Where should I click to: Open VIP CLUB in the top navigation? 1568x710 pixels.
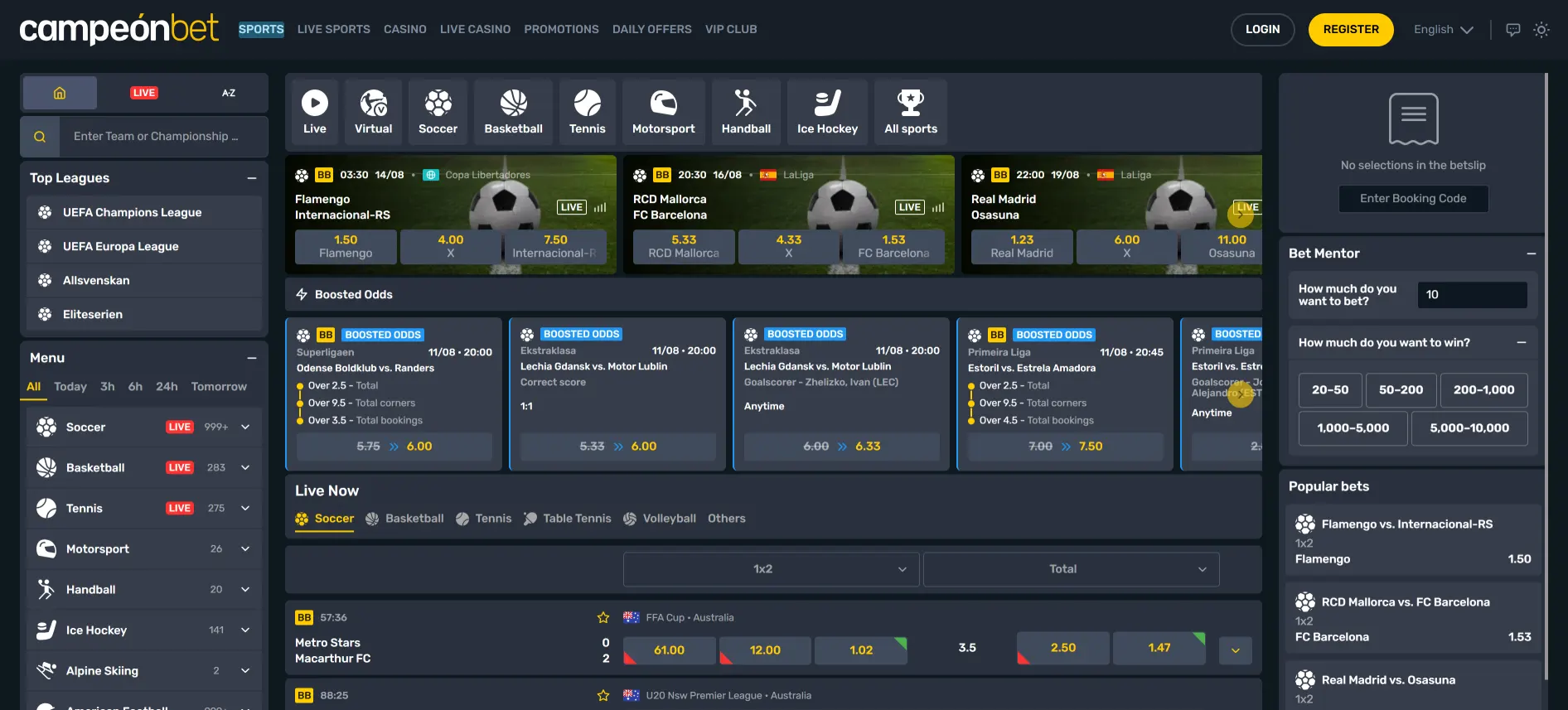(731, 29)
